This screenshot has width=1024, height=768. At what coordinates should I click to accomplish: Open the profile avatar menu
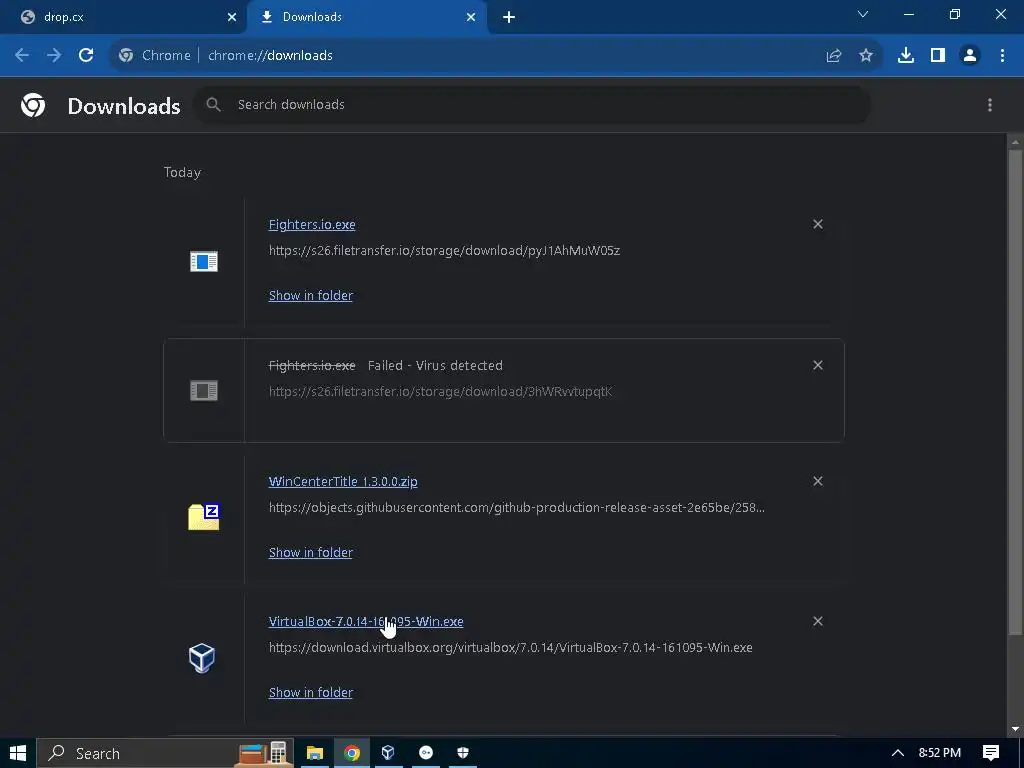970,56
